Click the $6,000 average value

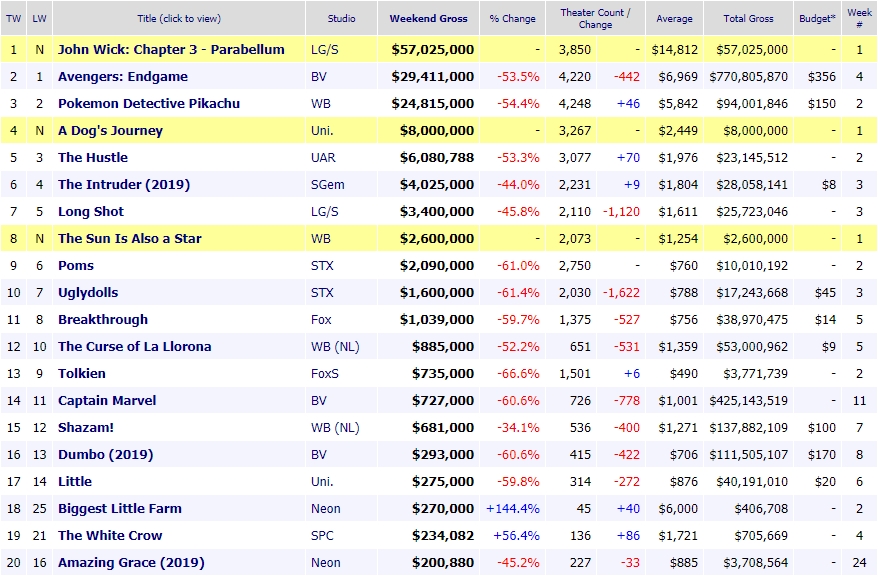[x=678, y=509]
